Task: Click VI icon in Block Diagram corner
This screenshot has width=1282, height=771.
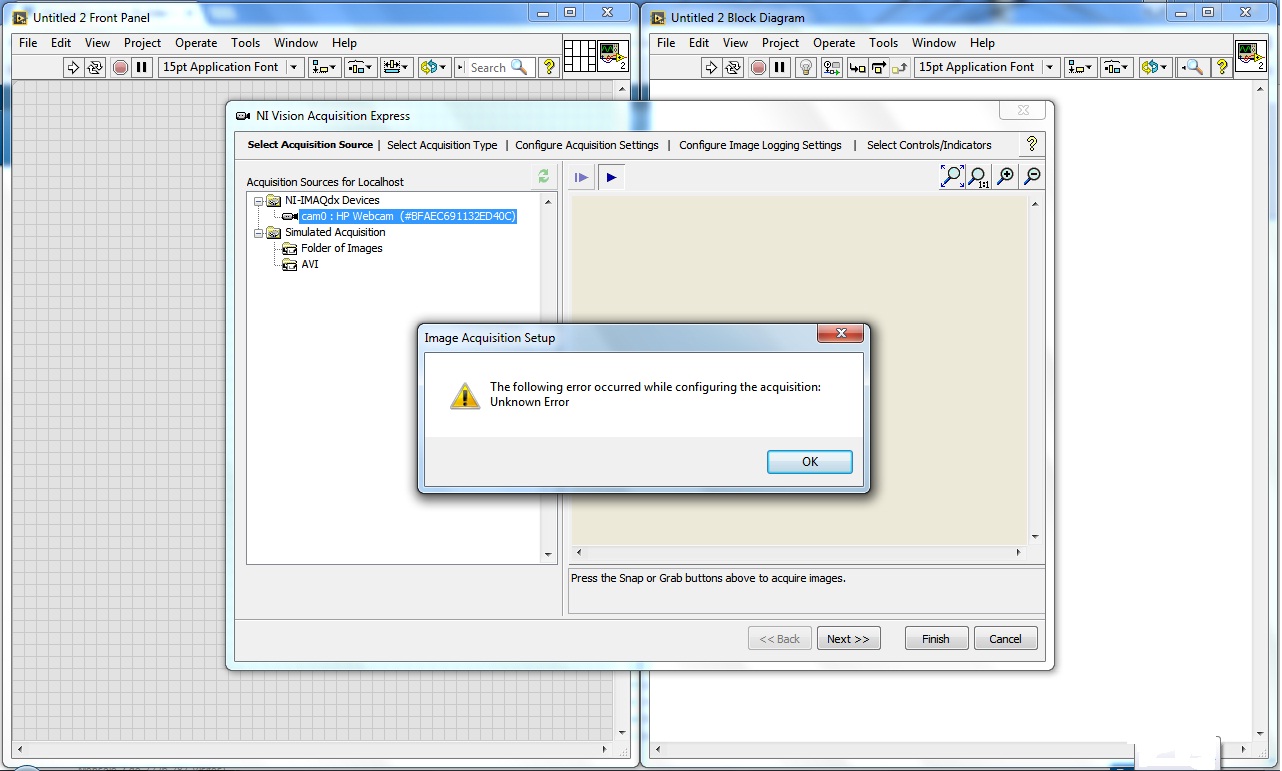Action: point(1250,56)
